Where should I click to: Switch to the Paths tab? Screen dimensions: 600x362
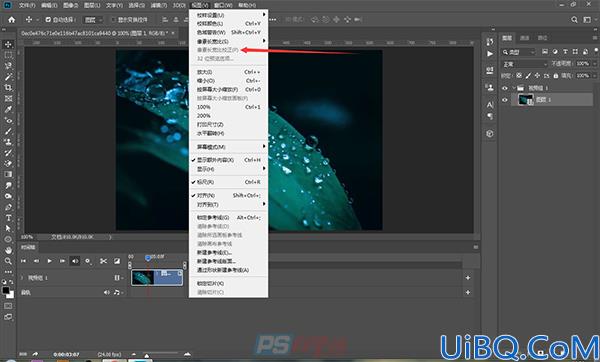pyautogui.click(x=542, y=38)
